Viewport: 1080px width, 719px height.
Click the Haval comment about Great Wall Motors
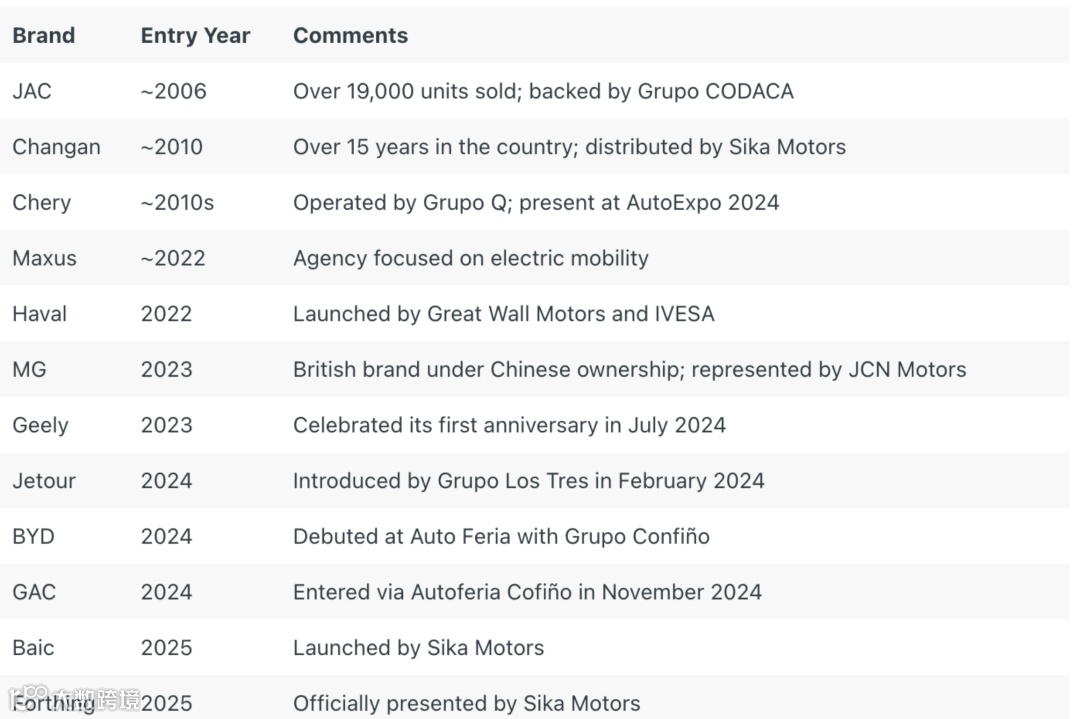[503, 314]
